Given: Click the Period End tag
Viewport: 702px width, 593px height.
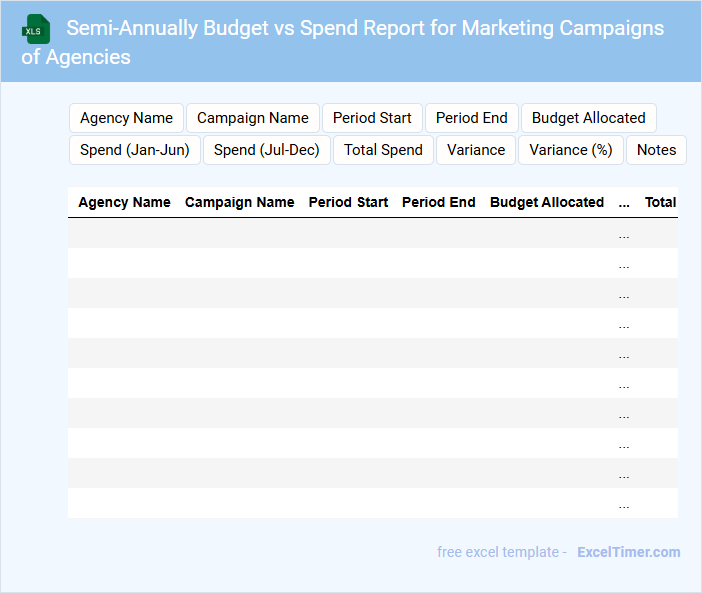Looking at the screenshot, I should 472,118.
